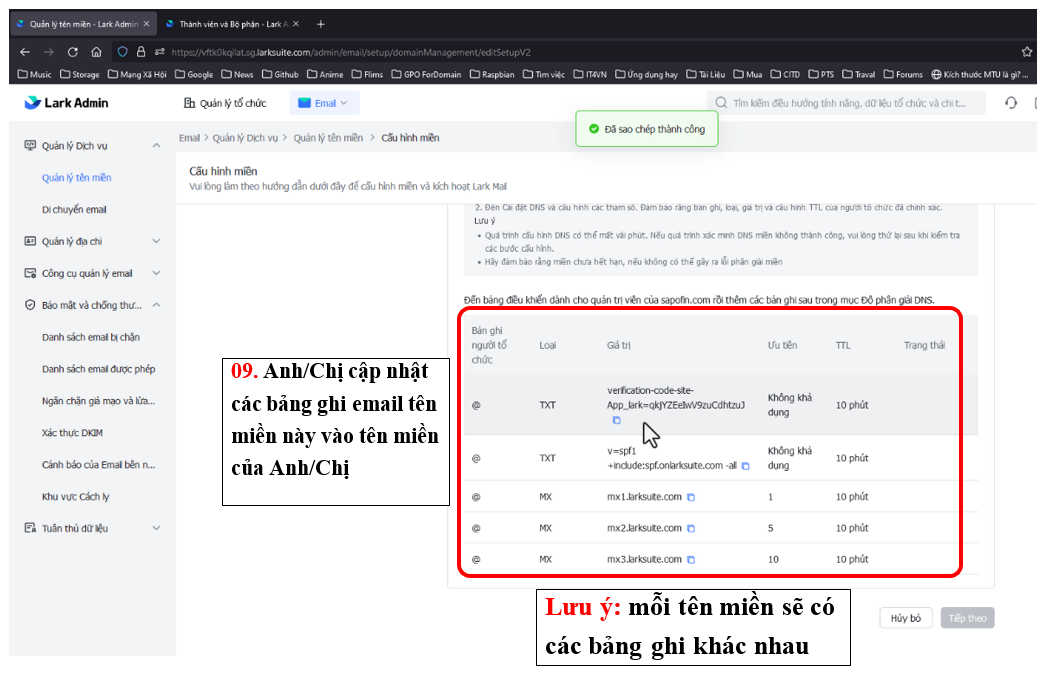1043x676 pixels.
Task: Open Danh sách email được phép
Action: pyautogui.click(x=98, y=369)
